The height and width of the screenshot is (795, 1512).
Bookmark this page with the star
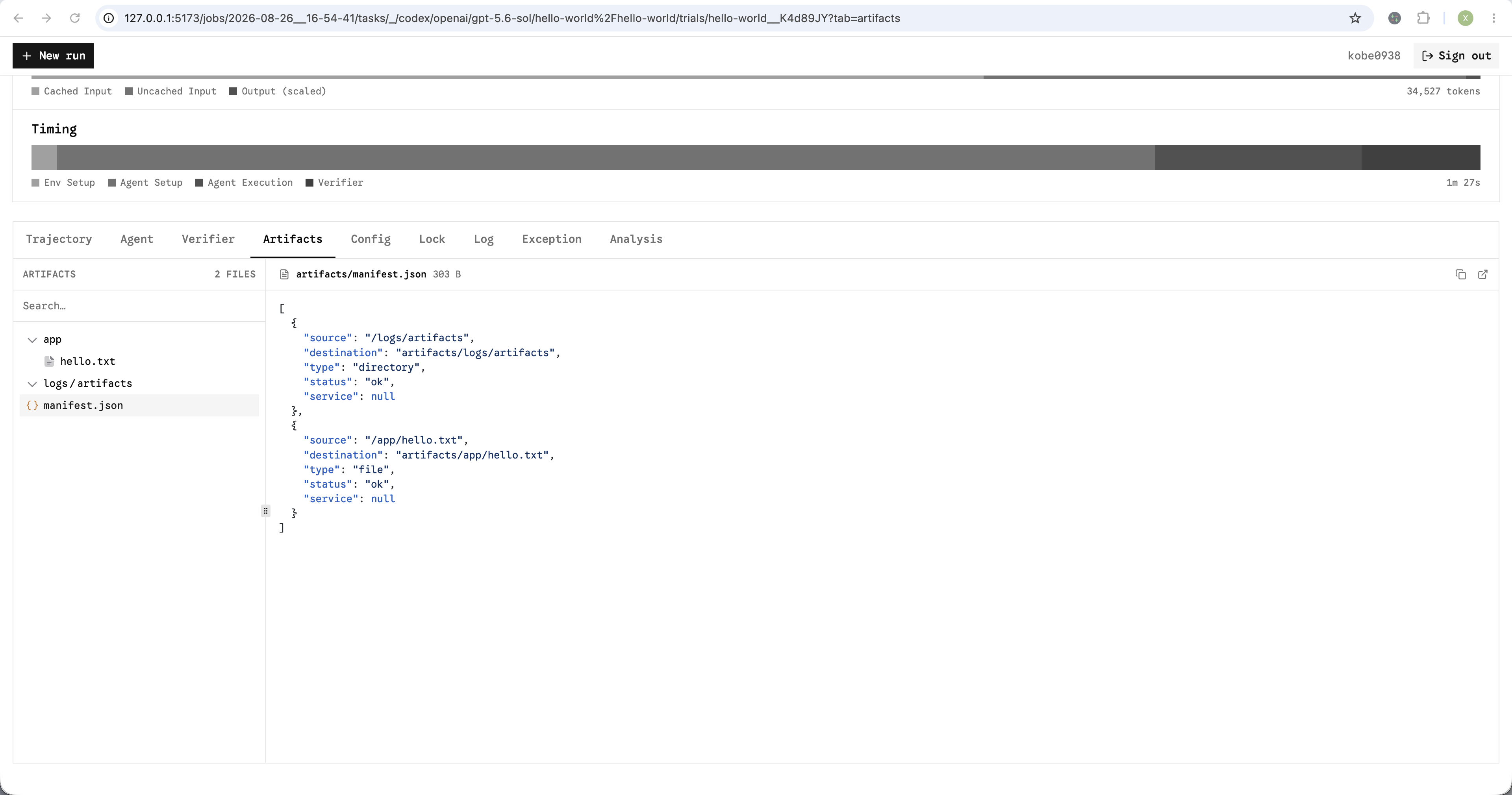pos(1355,18)
